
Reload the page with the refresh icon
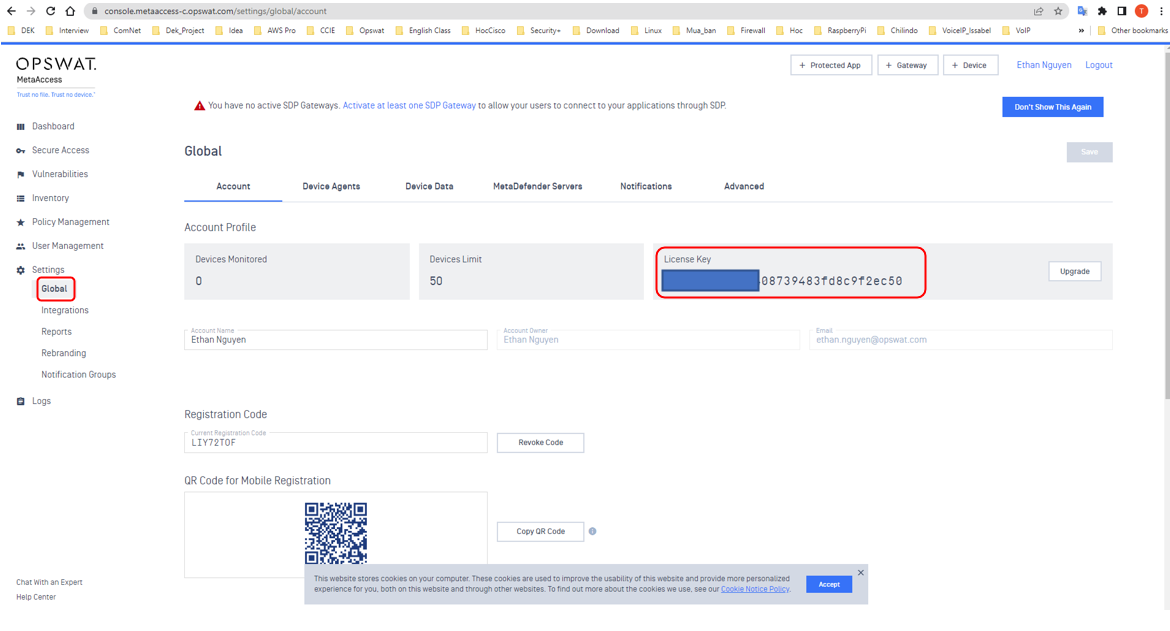[50, 11]
